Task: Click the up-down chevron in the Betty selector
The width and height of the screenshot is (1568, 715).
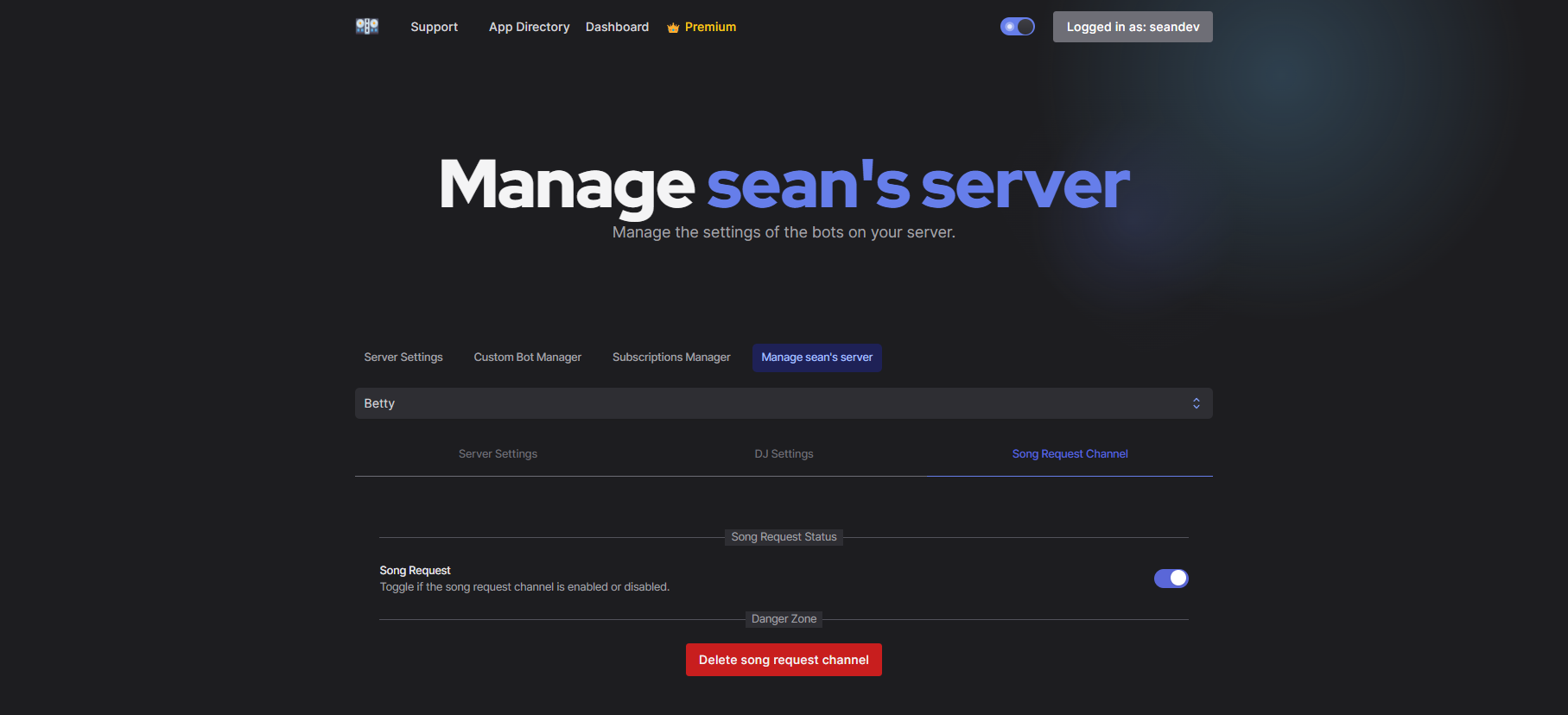Action: (1196, 403)
